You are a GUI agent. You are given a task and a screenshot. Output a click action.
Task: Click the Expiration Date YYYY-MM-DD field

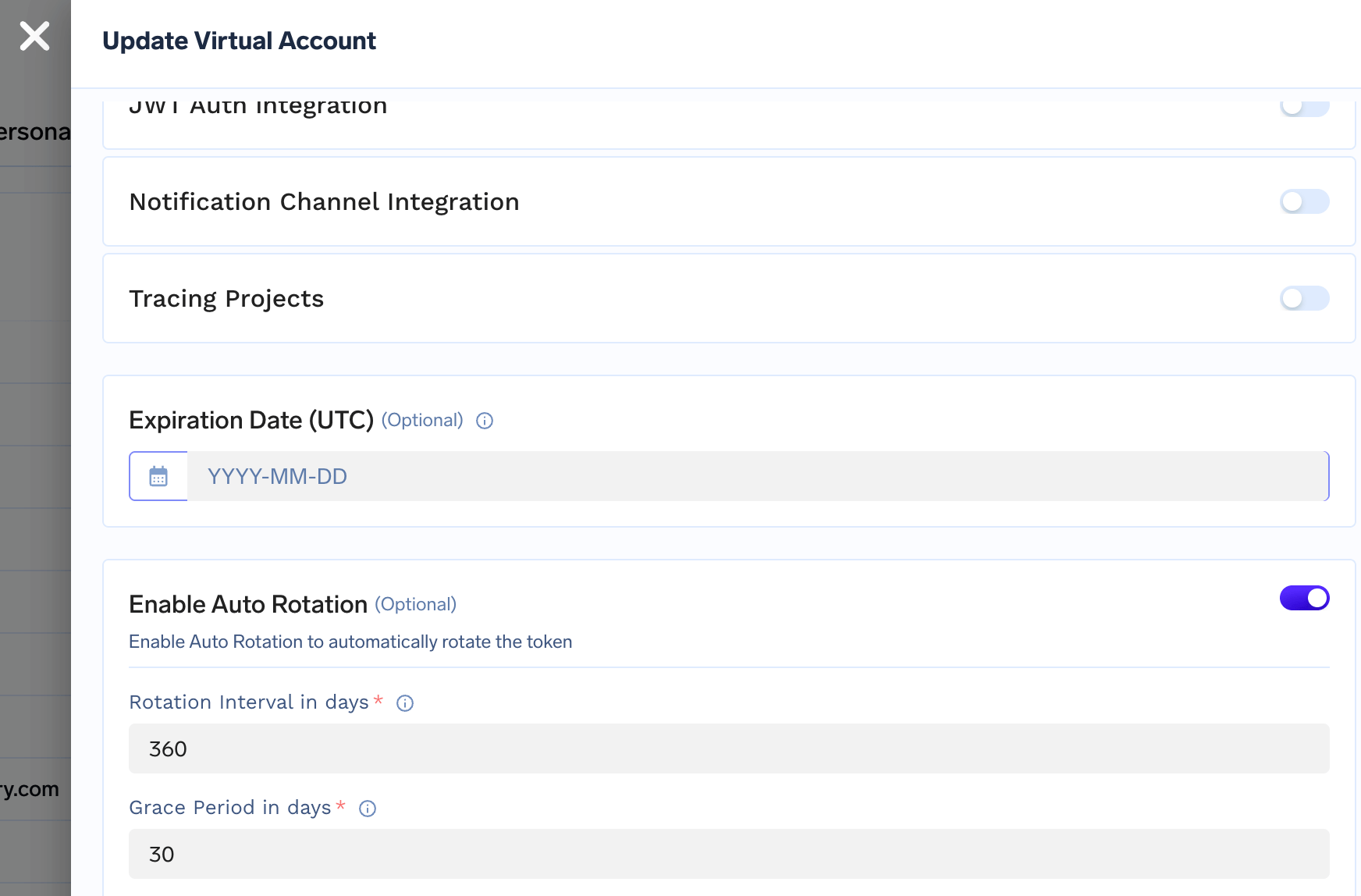pyautogui.click(x=757, y=476)
